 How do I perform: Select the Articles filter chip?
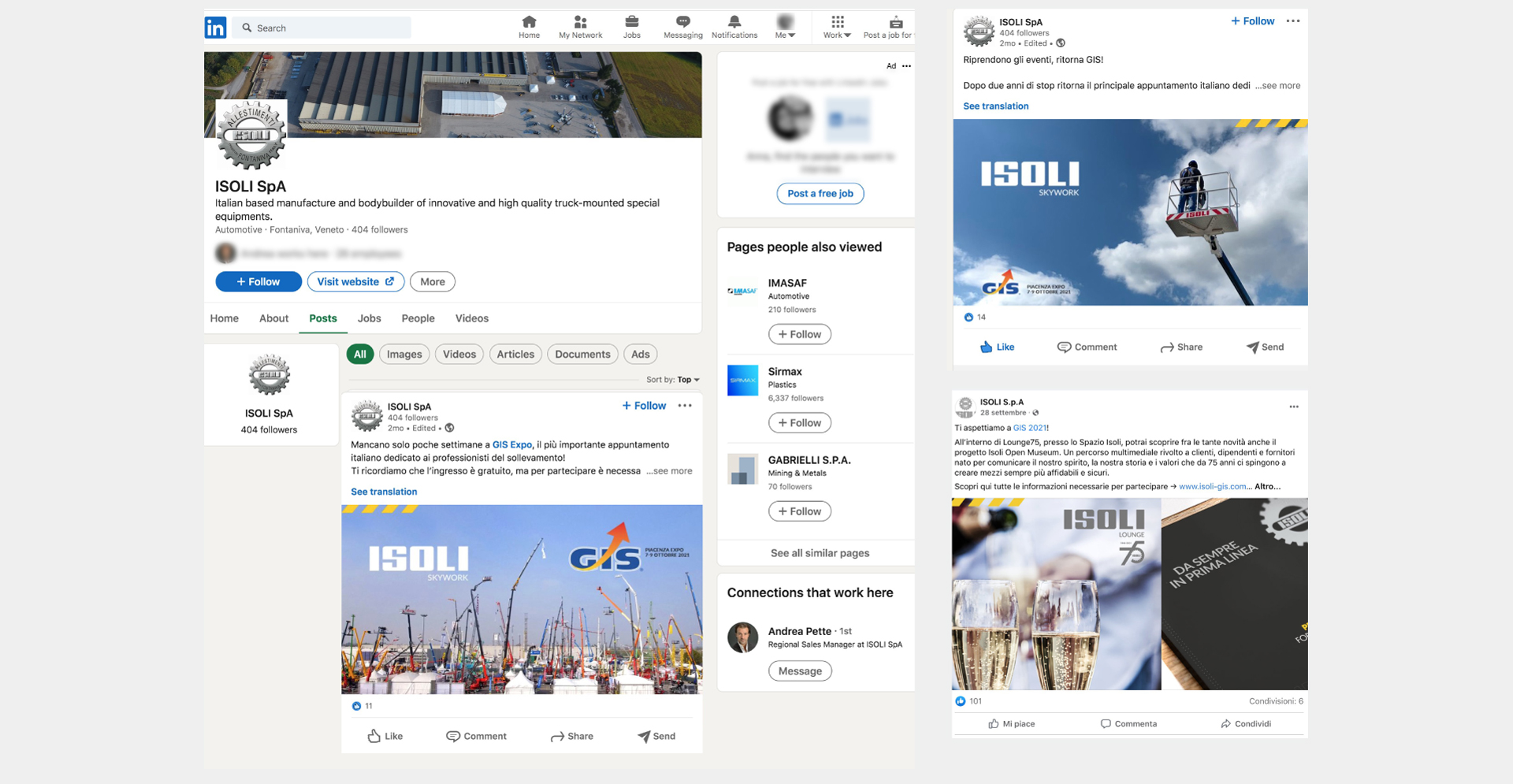pos(515,355)
